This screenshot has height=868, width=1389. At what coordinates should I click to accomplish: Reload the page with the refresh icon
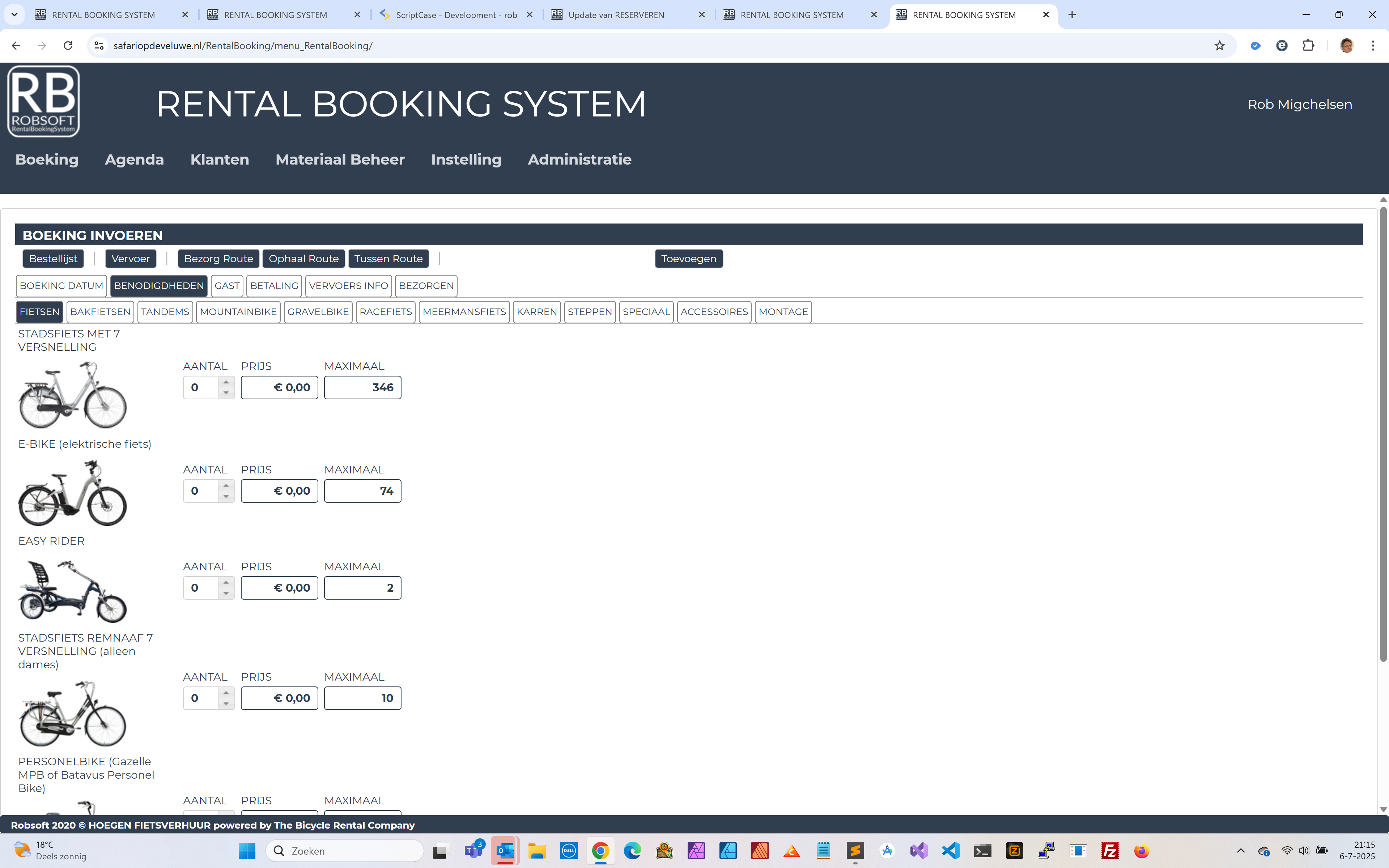coord(68,45)
